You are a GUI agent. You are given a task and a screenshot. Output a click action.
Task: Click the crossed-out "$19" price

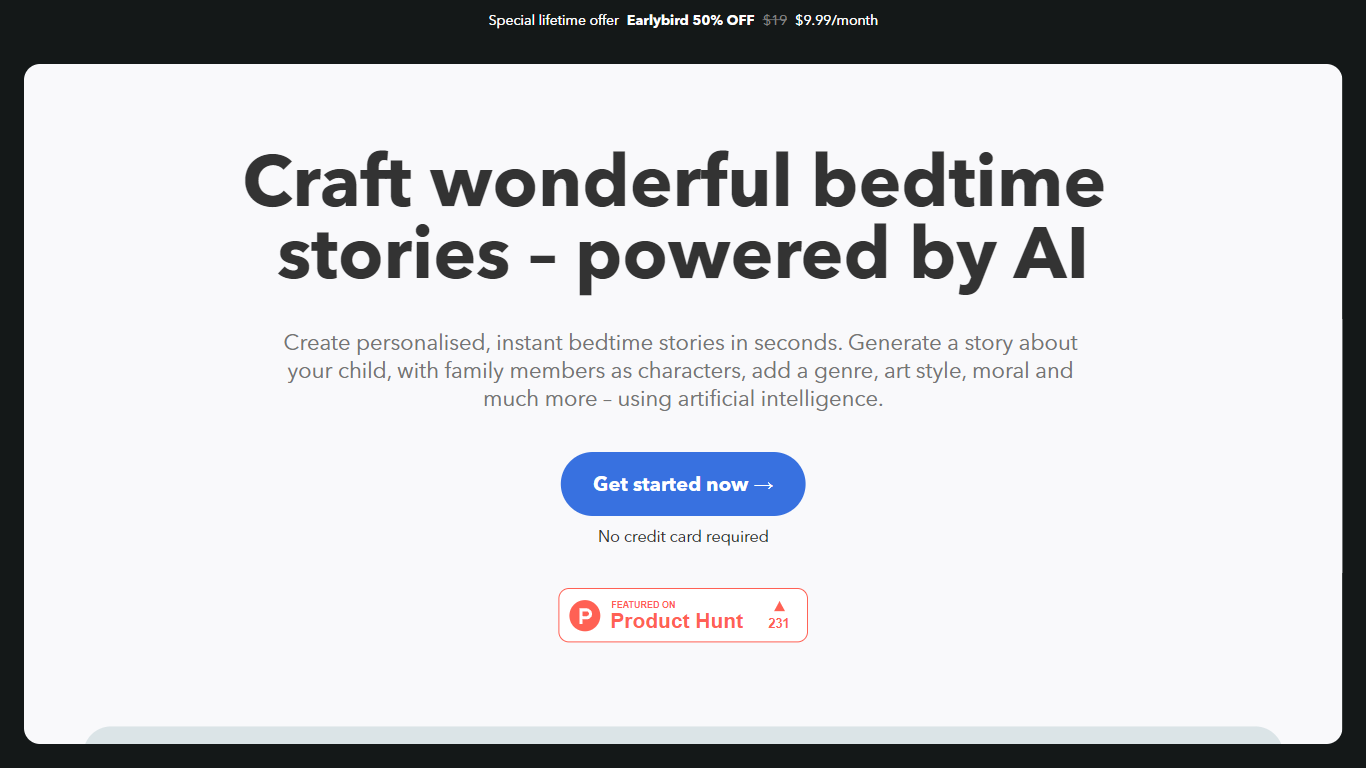coord(775,20)
